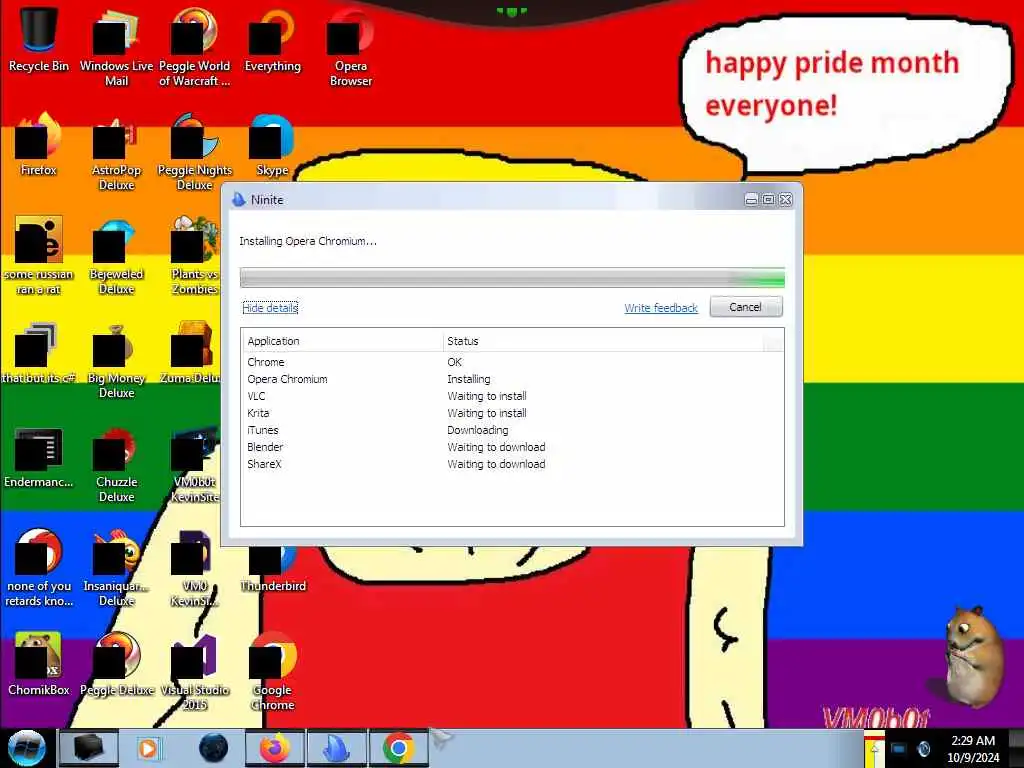Cancel the Ninite installation
The image size is (1024, 768).
coord(746,307)
